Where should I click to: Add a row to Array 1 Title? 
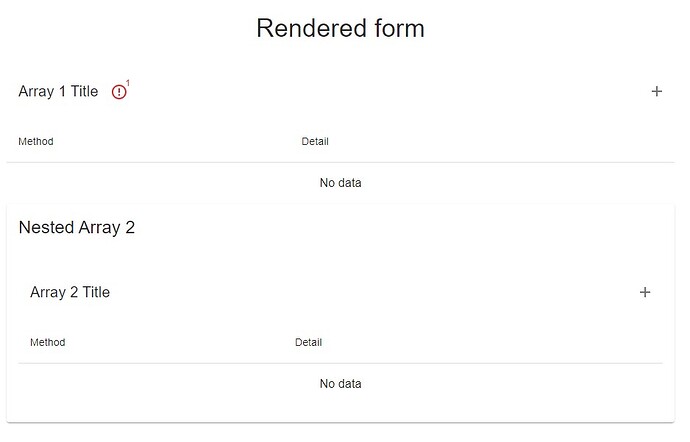[657, 91]
